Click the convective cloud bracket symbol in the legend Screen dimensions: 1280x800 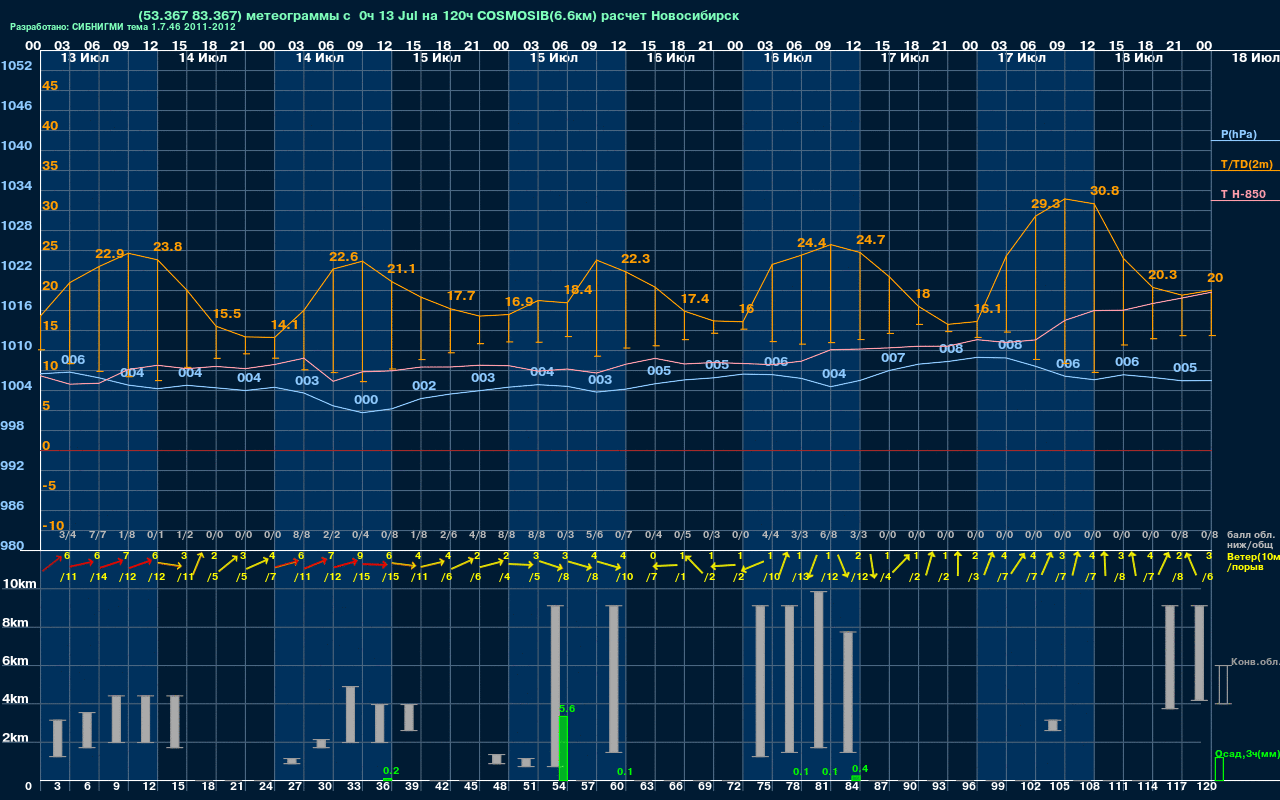tap(1222, 685)
